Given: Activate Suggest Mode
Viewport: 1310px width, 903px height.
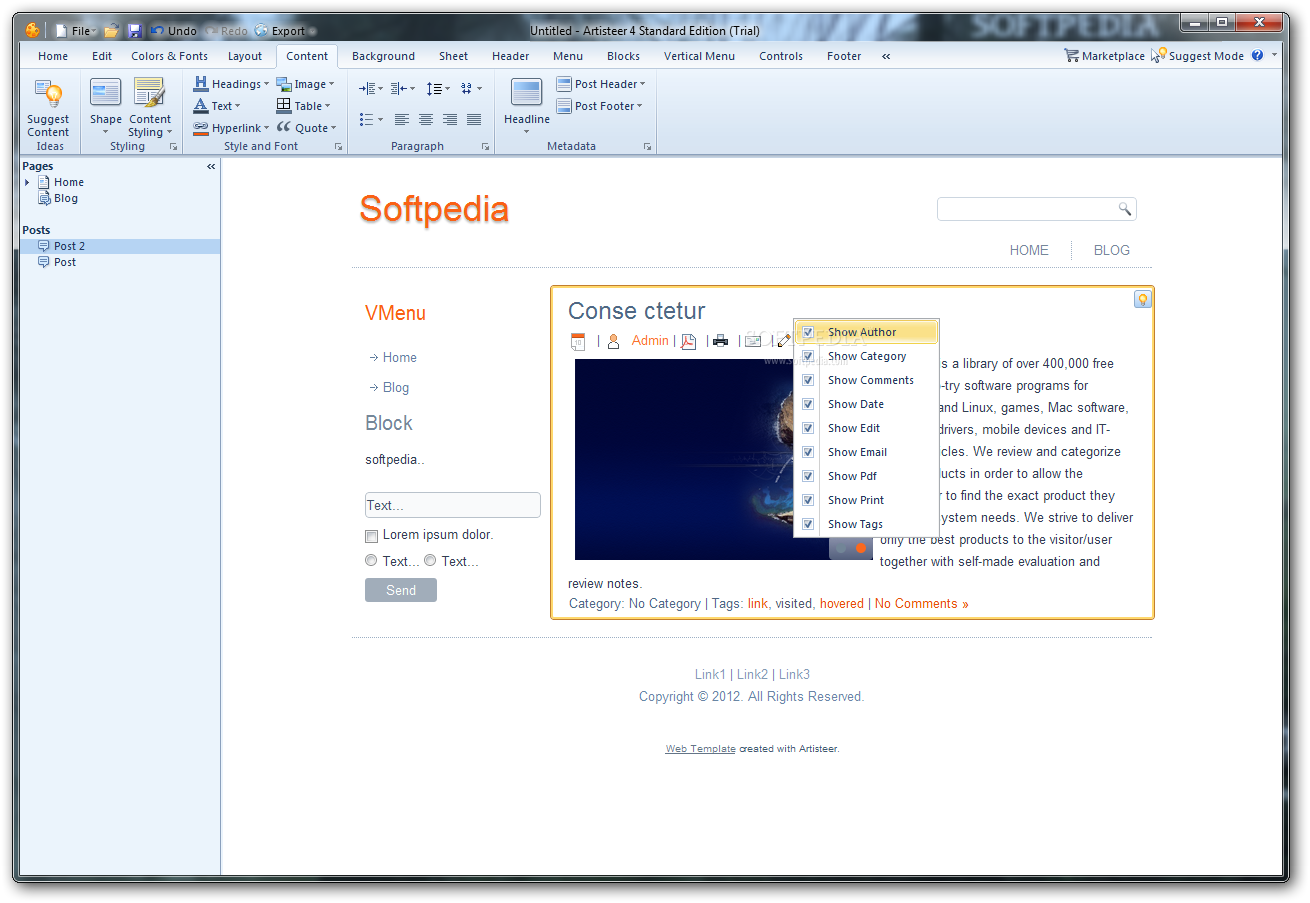Looking at the screenshot, I should pos(1197,56).
